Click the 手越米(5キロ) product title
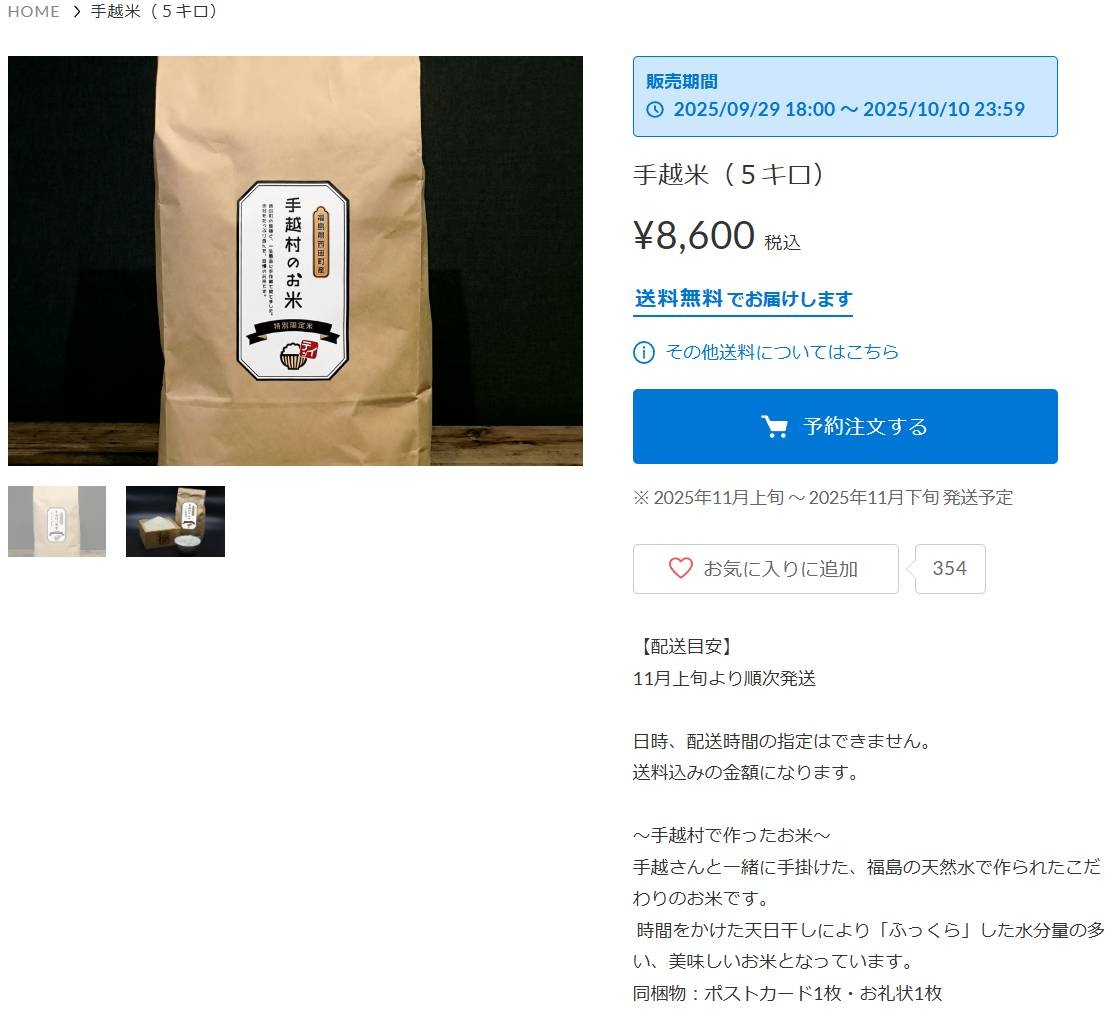Image resolution: width=1109 pixels, height=1012 pixels. point(728,175)
